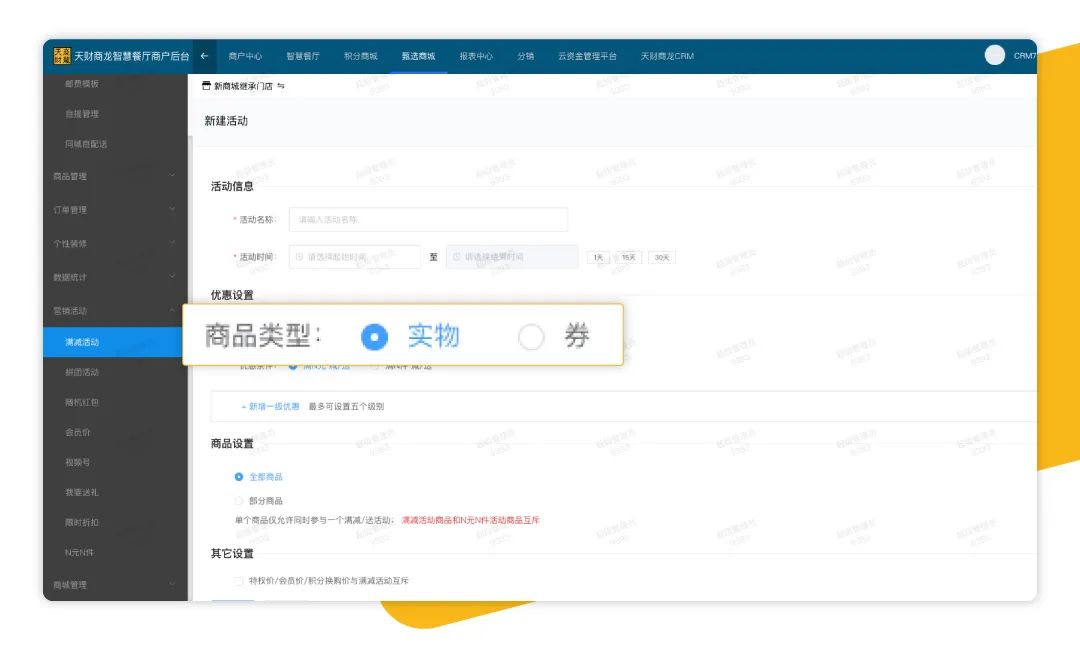The width and height of the screenshot is (1080, 647).
Task: Click red text 满减活动商品和N元N件活动商品互斥
Action: (470, 520)
